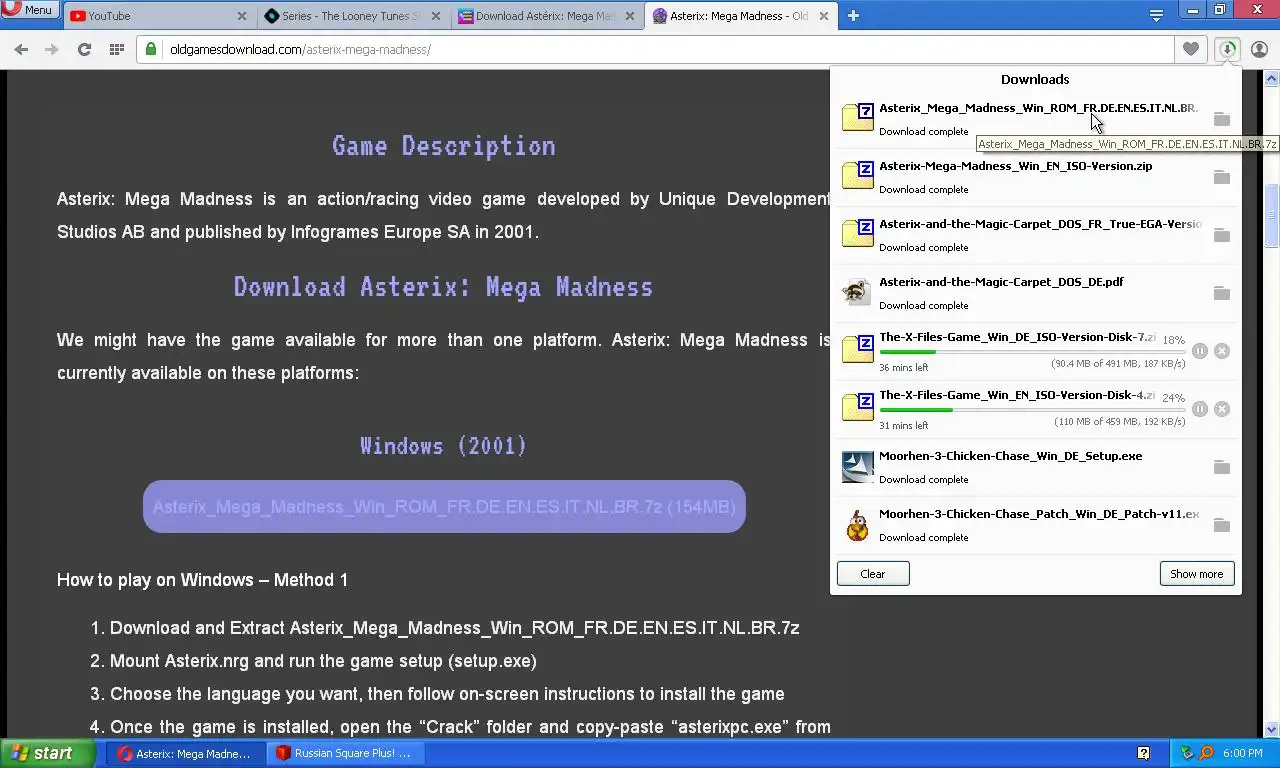Cancel the X-Files EN Disk-4 download
The height and width of the screenshot is (768, 1280).
click(x=1222, y=409)
